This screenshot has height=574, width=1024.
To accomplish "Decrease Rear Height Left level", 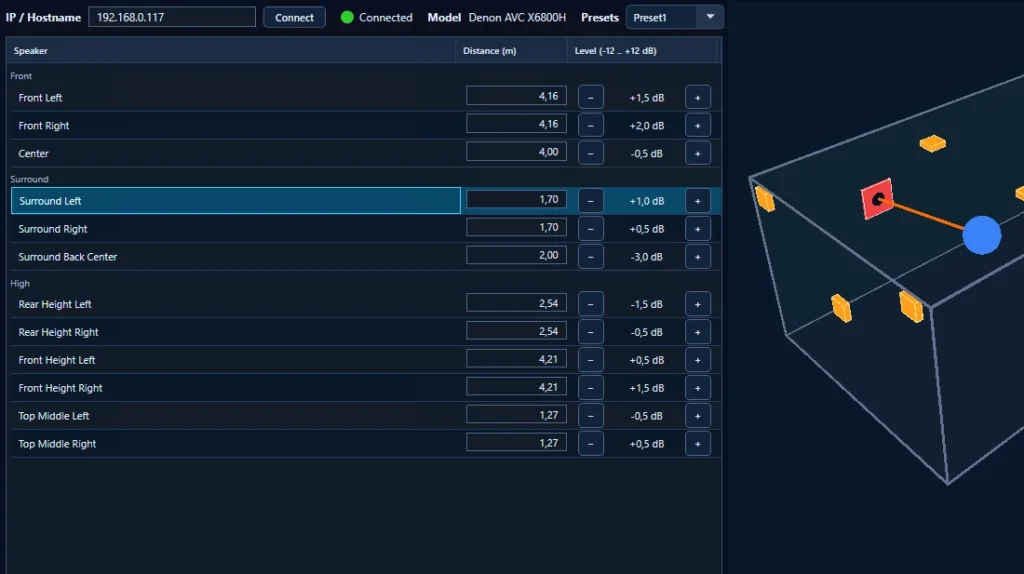I will [590, 304].
